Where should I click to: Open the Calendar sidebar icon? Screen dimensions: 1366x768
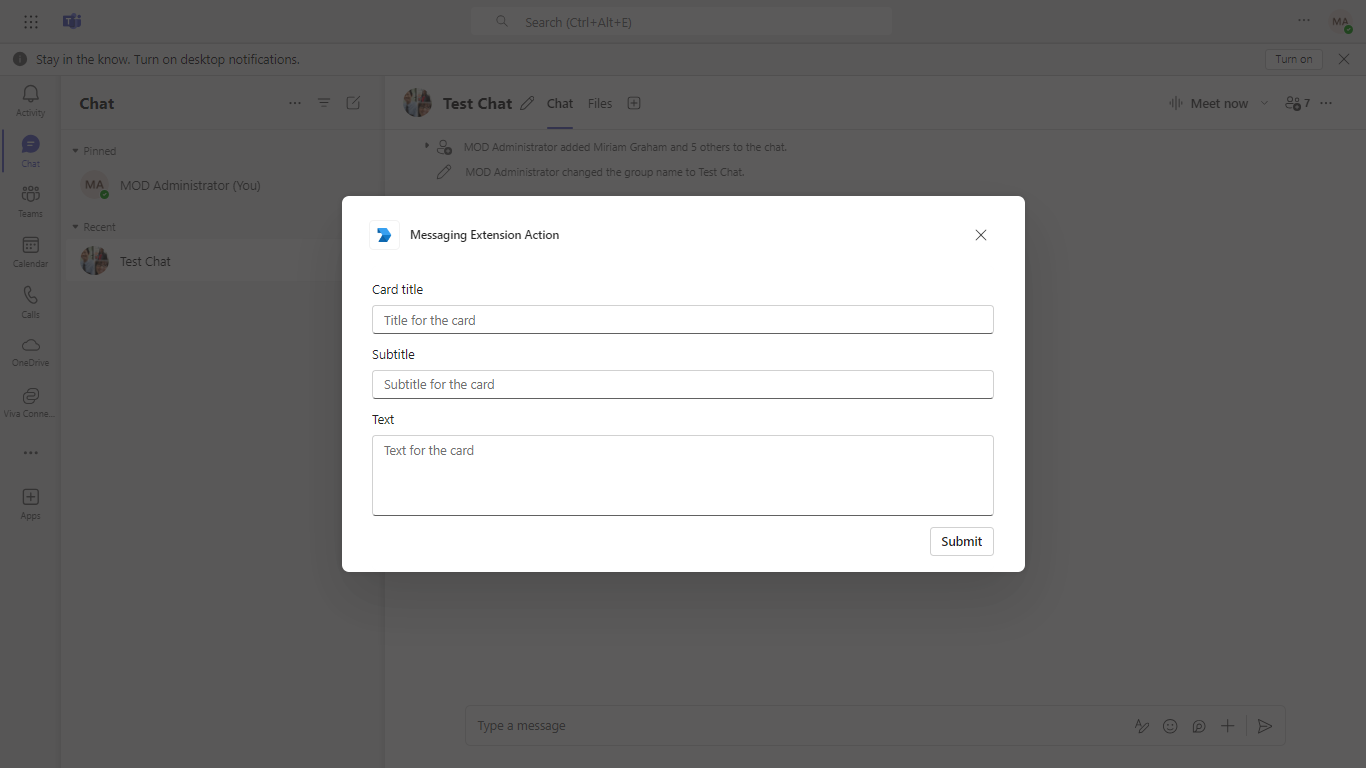30,251
